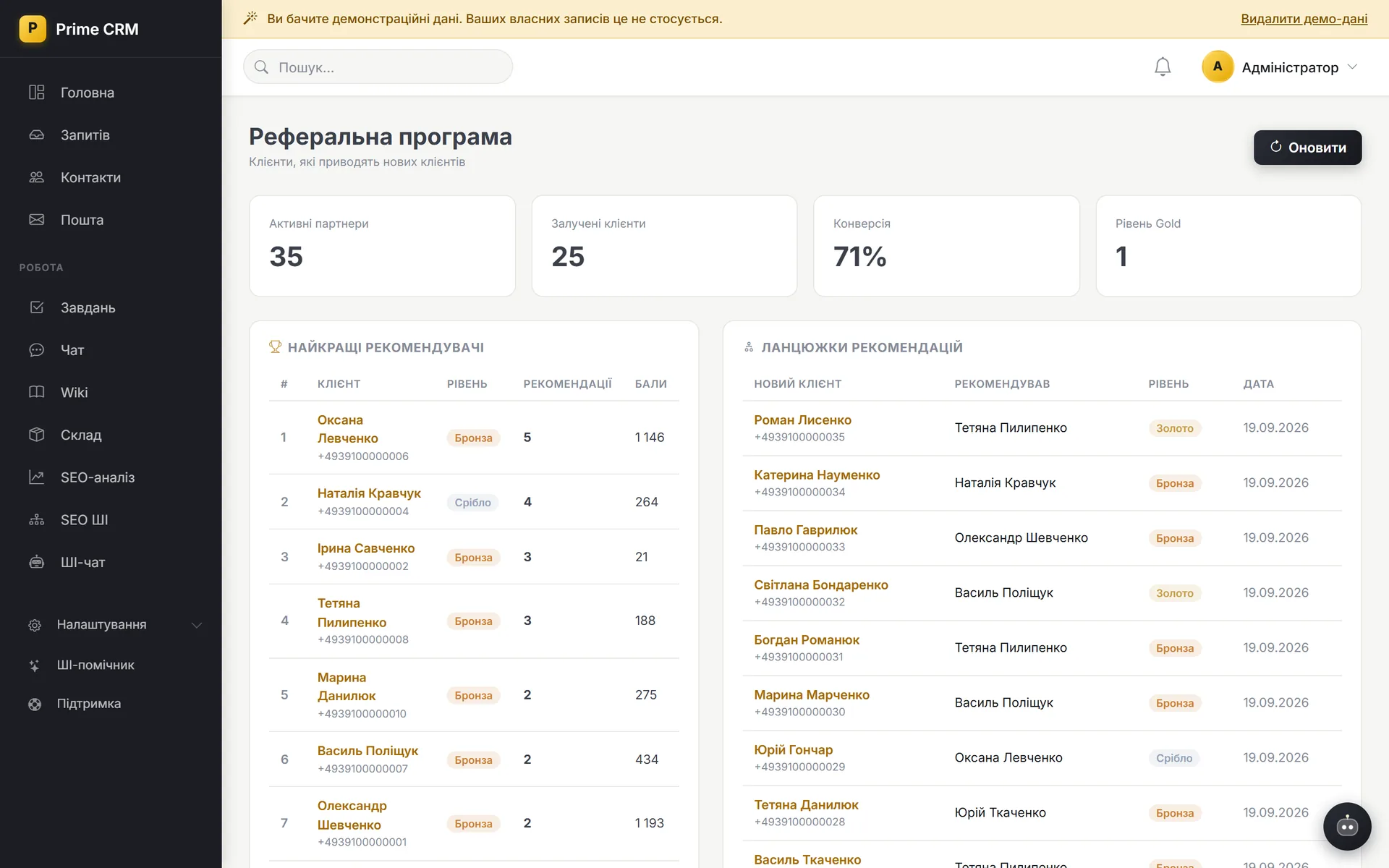1389x868 pixels.
Task: Click the Пошта envelope icon
Action: (x=36, y=220)
